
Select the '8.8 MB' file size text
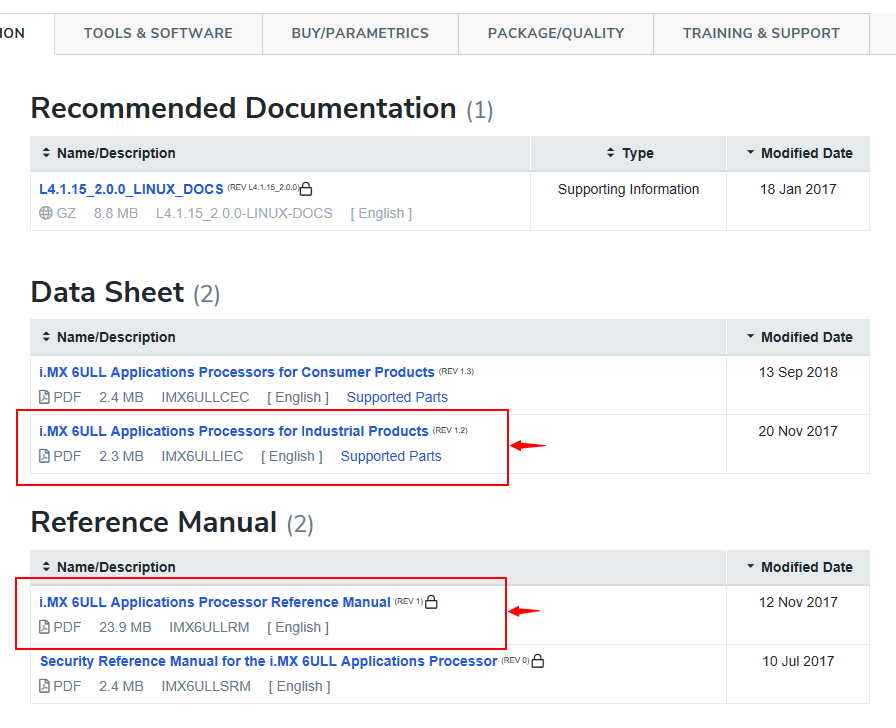(116, 213)
